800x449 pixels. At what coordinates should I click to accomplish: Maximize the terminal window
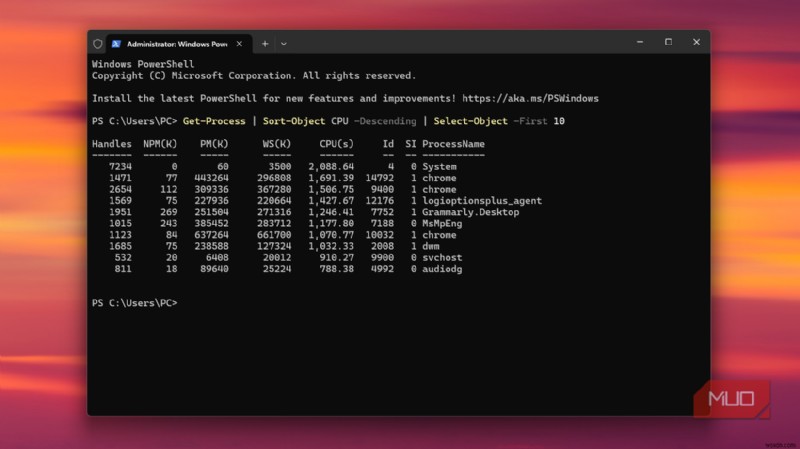pyautogui.click(x=668, y=42)
